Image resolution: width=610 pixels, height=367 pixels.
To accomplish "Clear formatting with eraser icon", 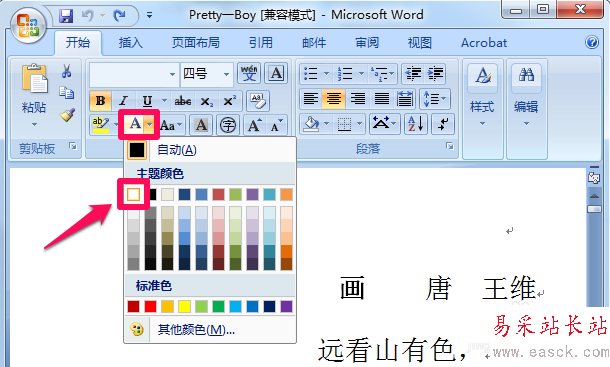I will 257,101.
